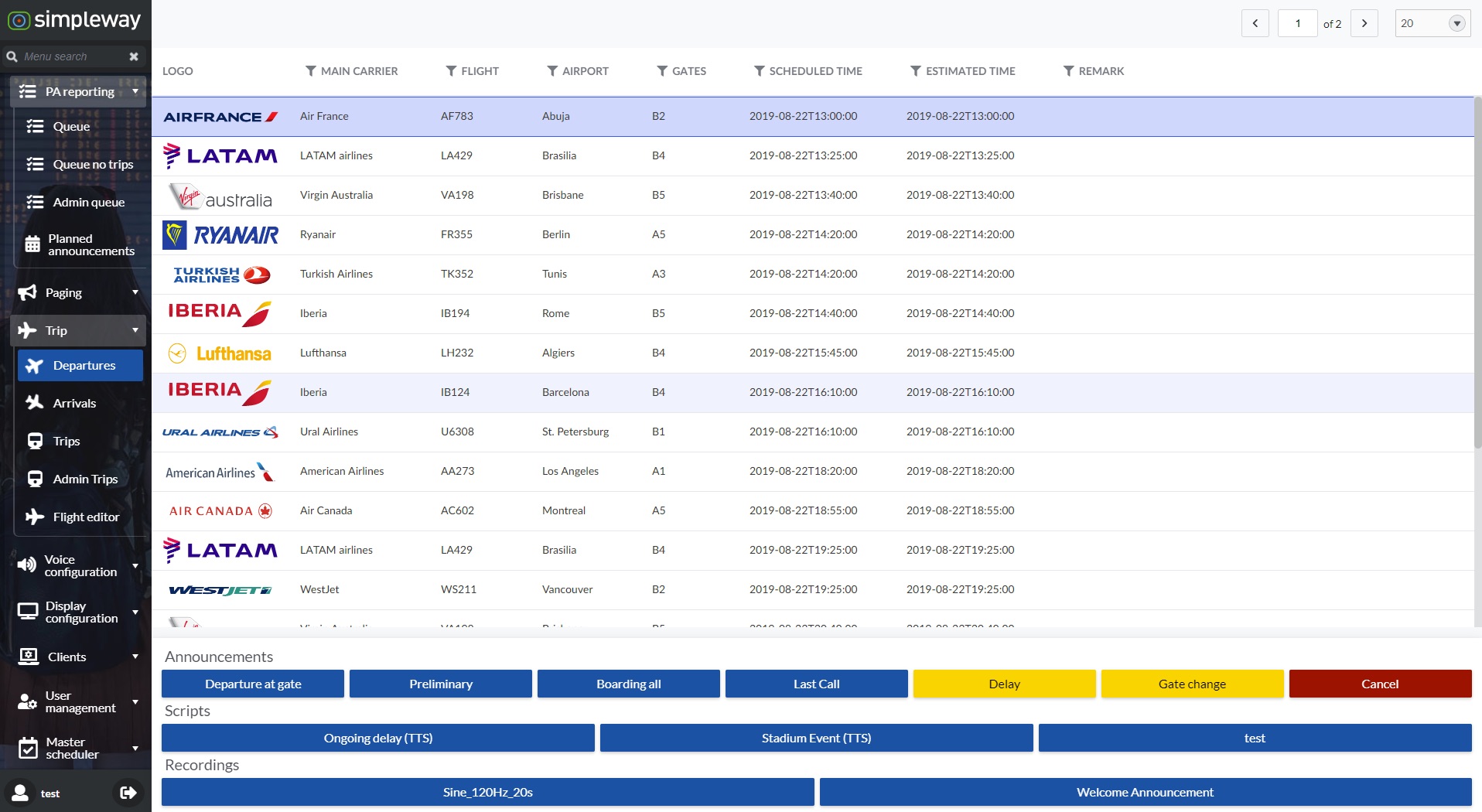Click the logout icon beside test user

pyautogui.click(x=128, y=793)
